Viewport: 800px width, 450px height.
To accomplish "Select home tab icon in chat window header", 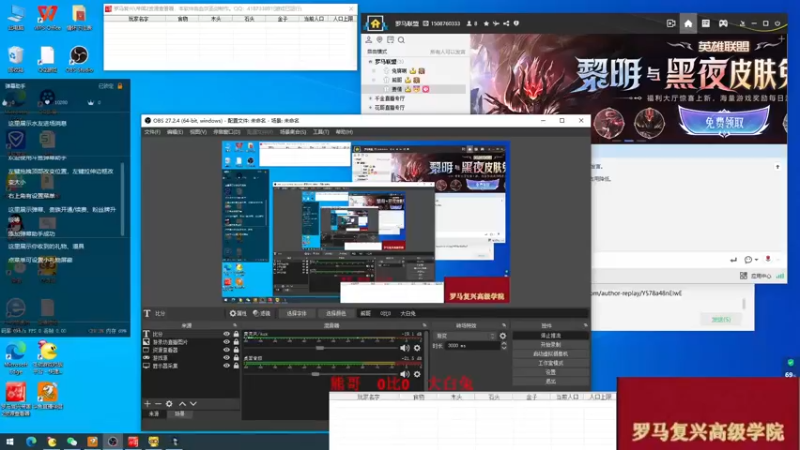I will (x=688, y=23).
